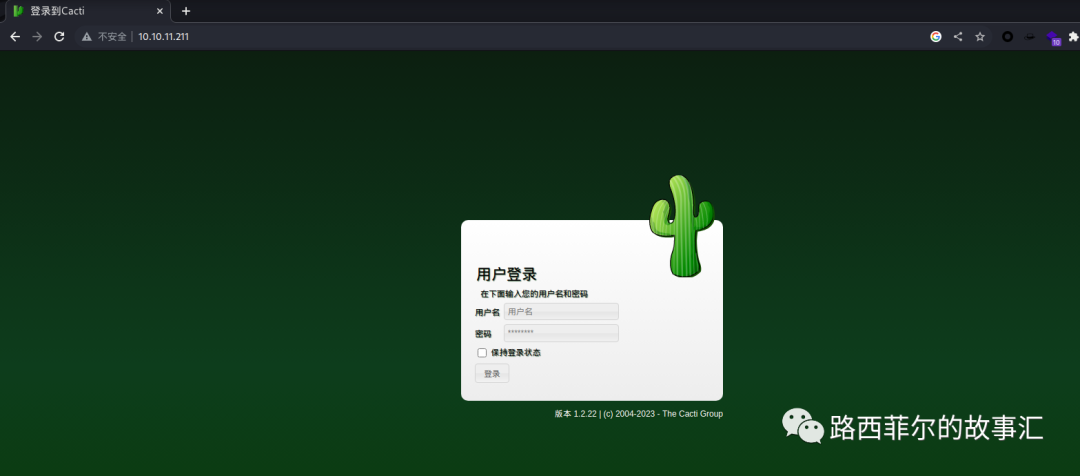Select the 用户登录 heading text
This screenshot has width=1080, height=476.
tap(506, 274)
